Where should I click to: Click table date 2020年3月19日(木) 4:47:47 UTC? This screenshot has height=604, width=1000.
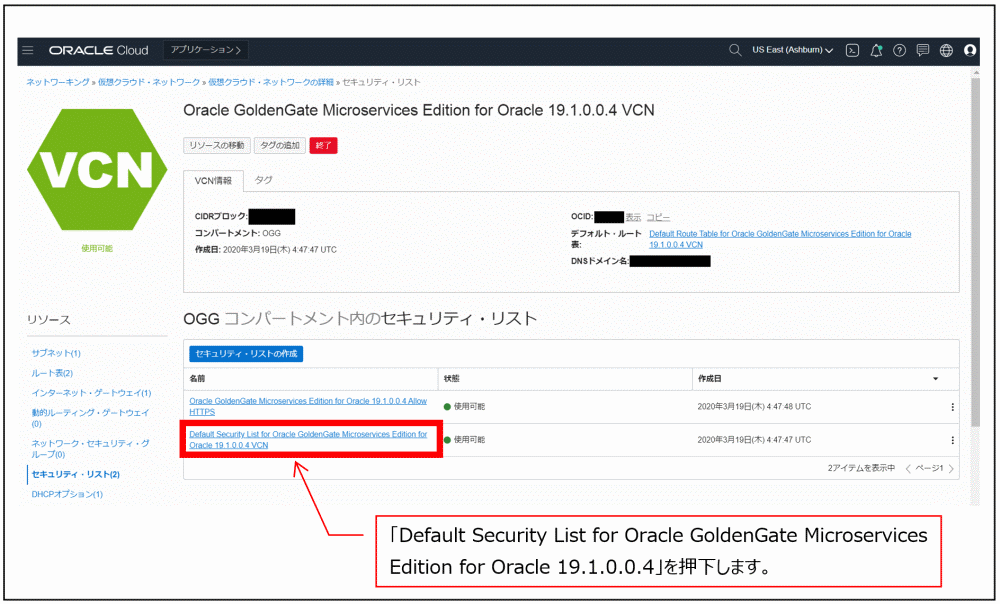click(754, 440)
